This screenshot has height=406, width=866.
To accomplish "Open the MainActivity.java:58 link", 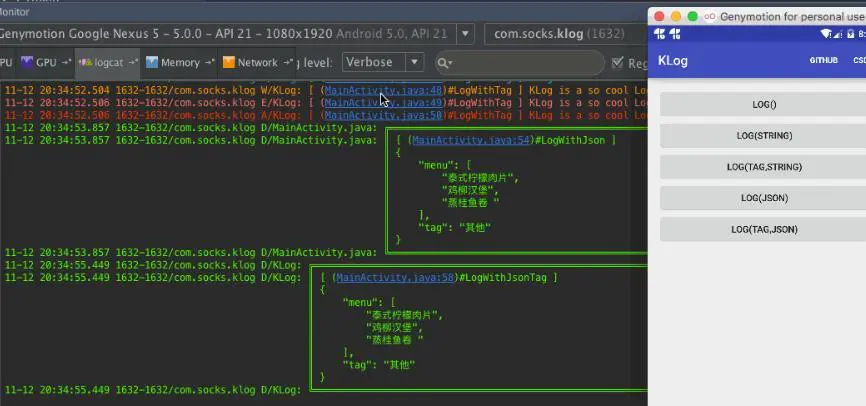I will (395, 277).
